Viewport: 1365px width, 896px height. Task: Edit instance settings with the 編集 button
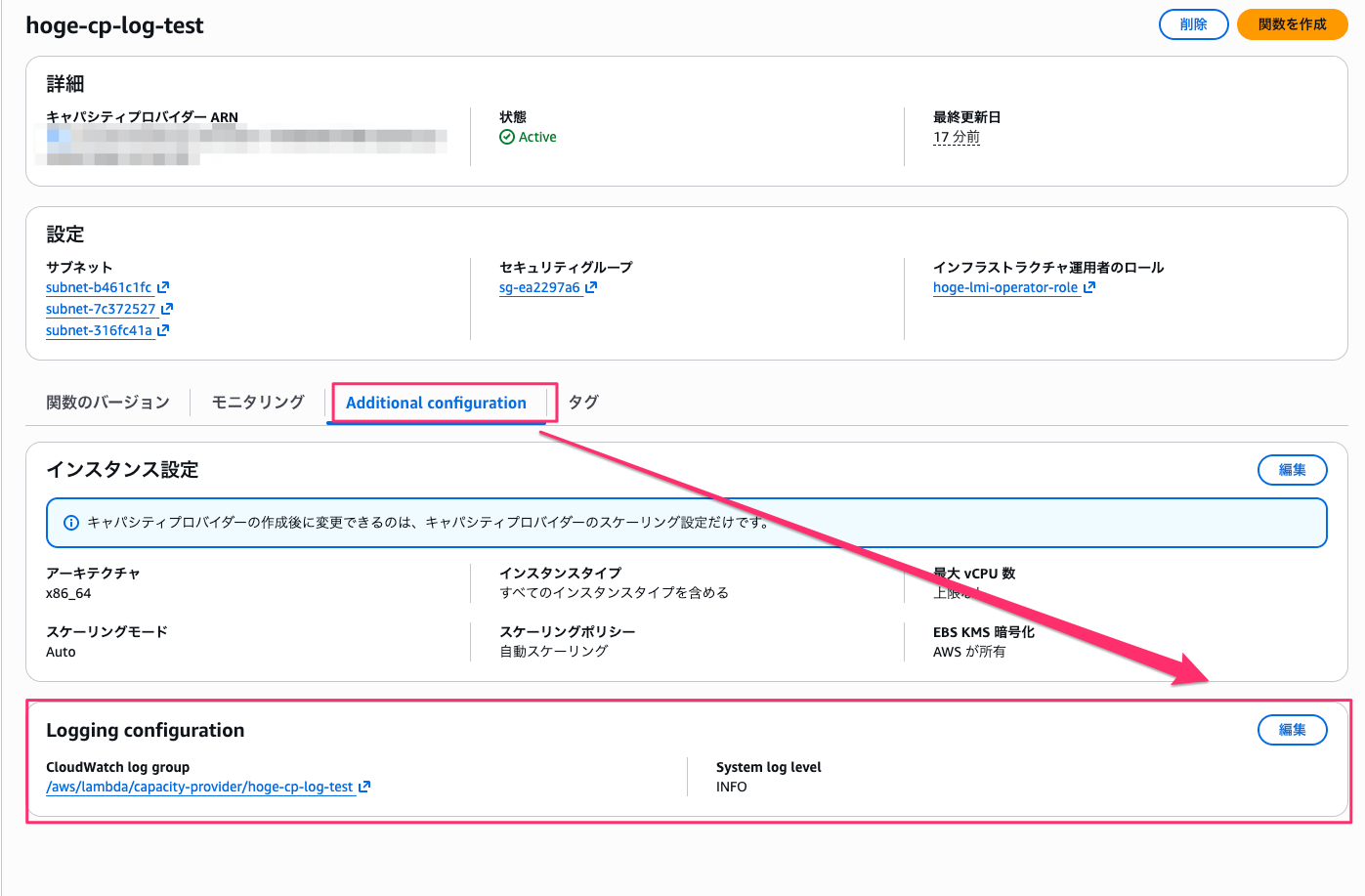1292,470
